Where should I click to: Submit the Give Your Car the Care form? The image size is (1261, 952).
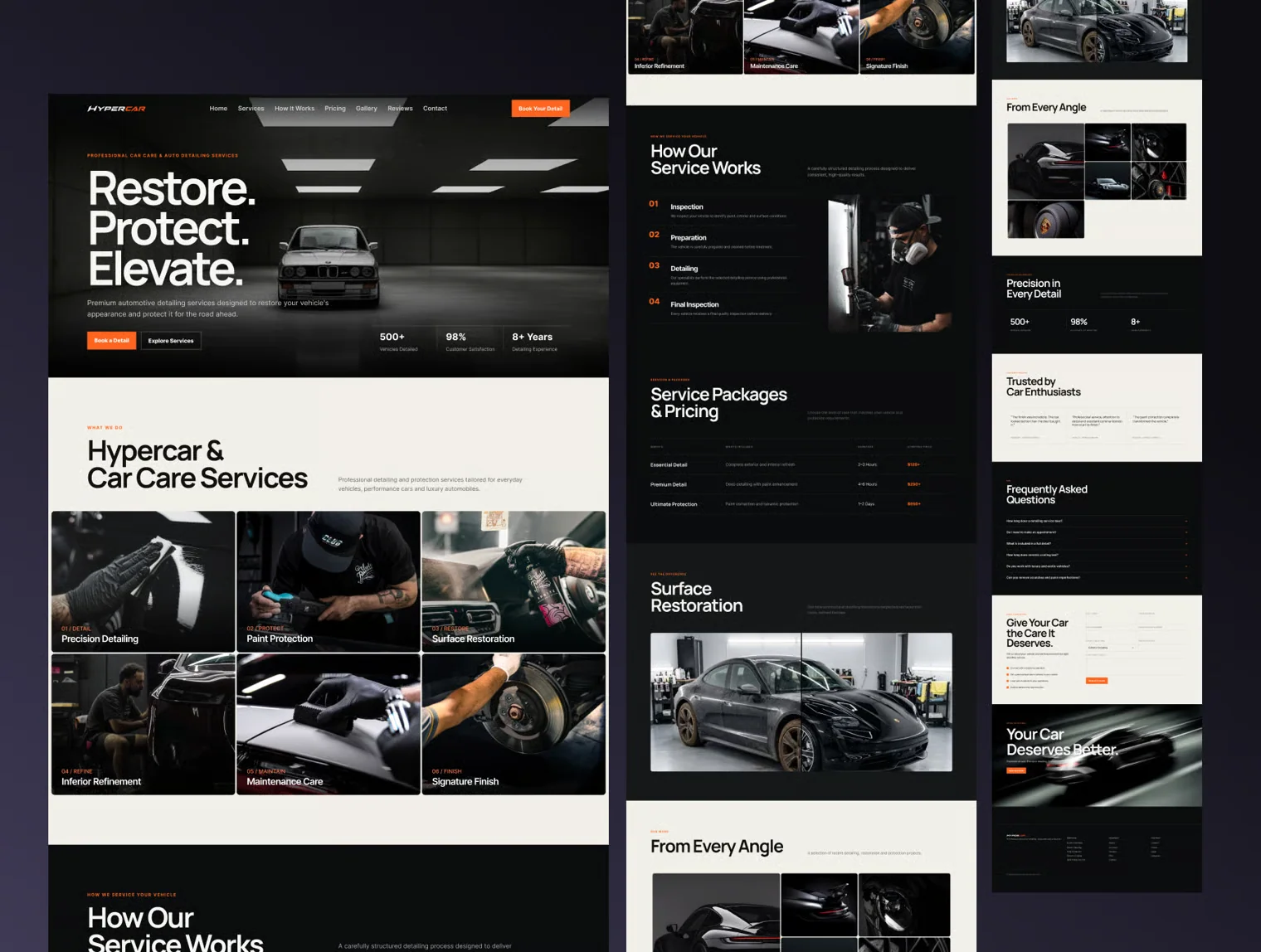[1097, 681]
